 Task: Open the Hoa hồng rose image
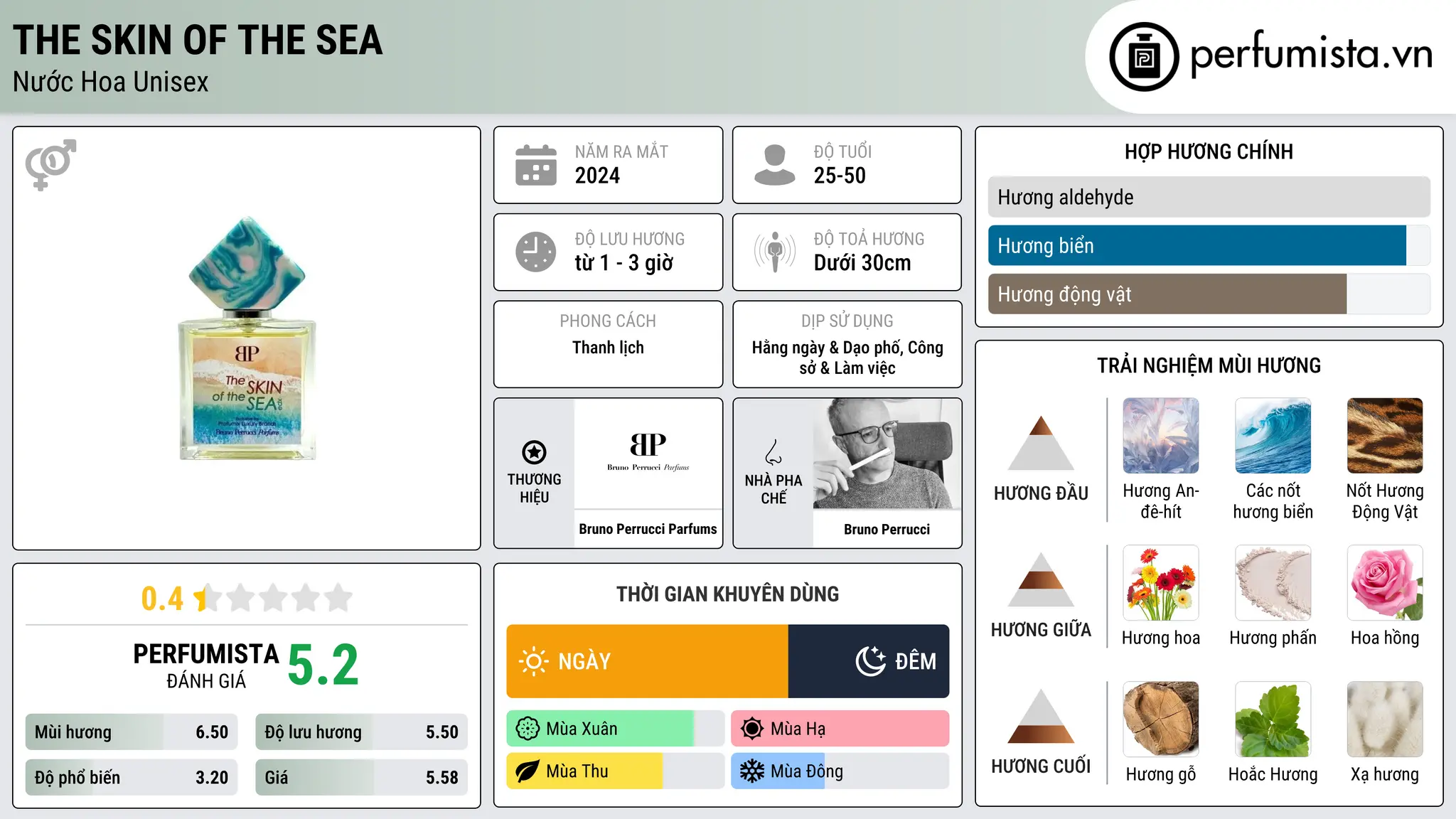point(1385,583)
